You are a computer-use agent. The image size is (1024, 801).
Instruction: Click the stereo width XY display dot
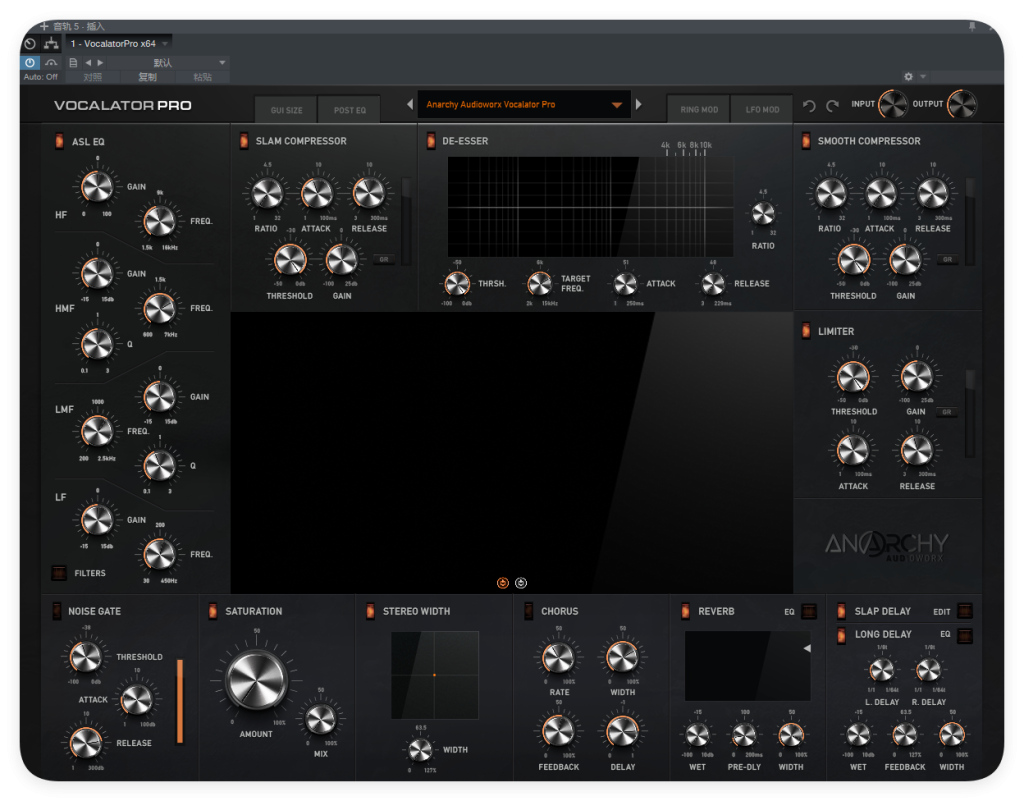[434, 675]
